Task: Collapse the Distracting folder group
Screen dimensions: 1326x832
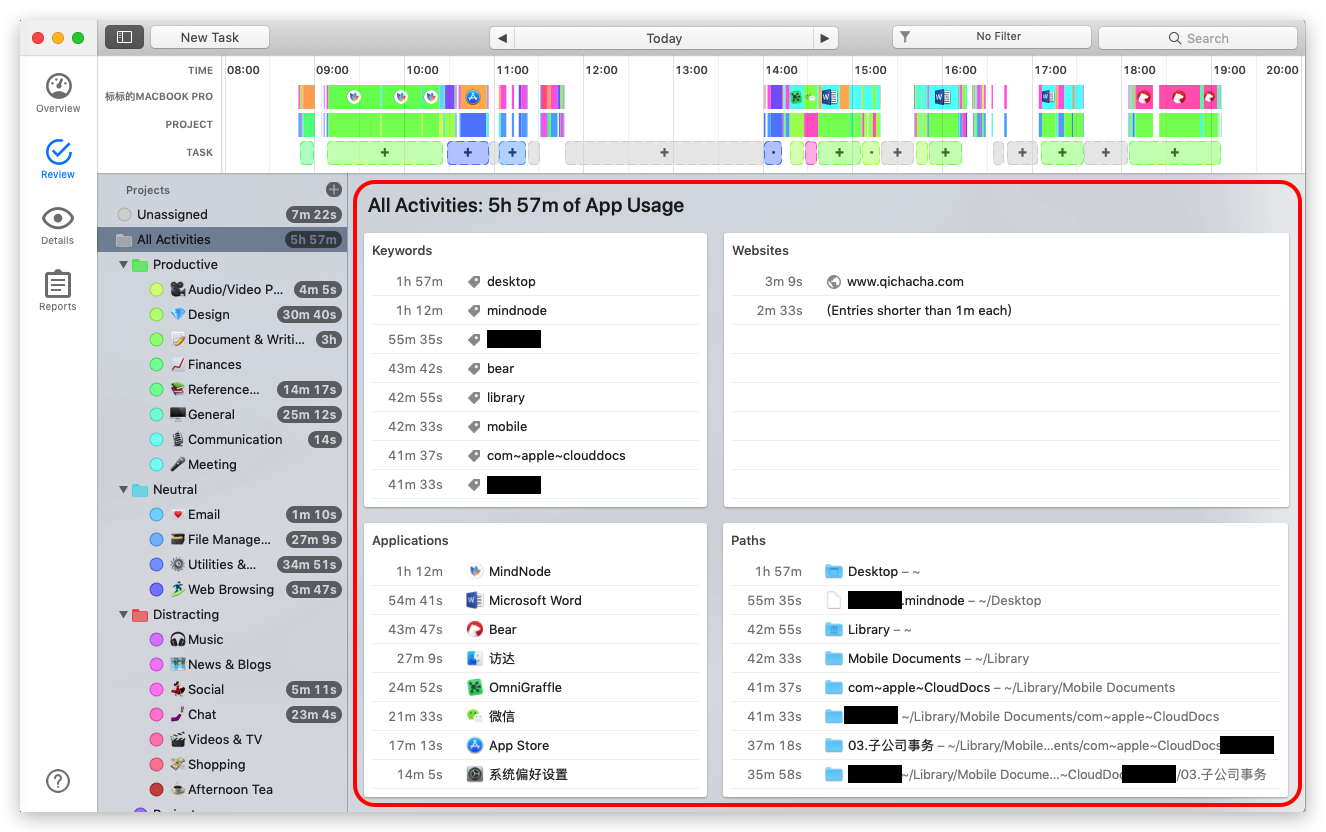Action: 124,615
